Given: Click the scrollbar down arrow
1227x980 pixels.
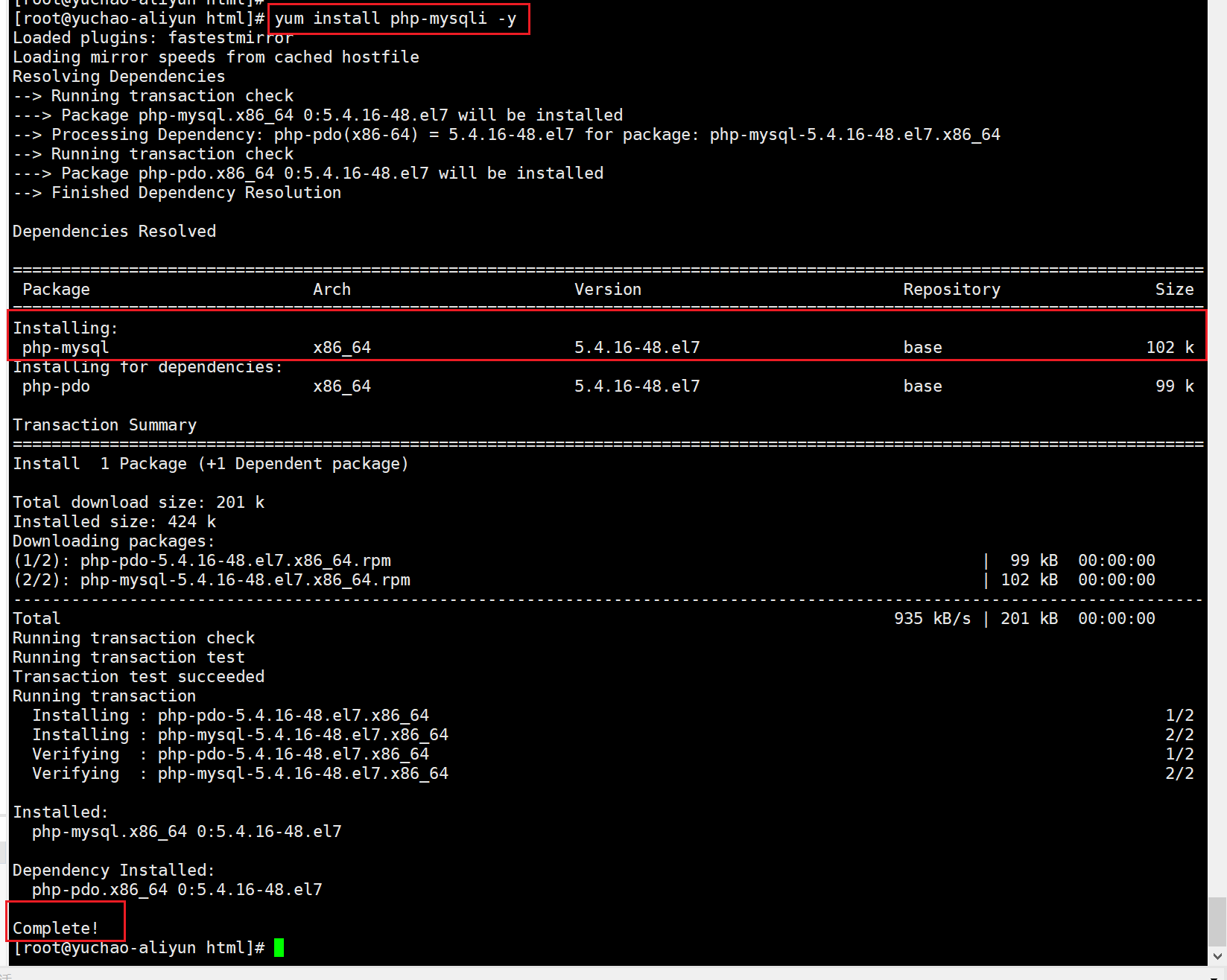Looking at the screenshot, I should [1217, 956].
